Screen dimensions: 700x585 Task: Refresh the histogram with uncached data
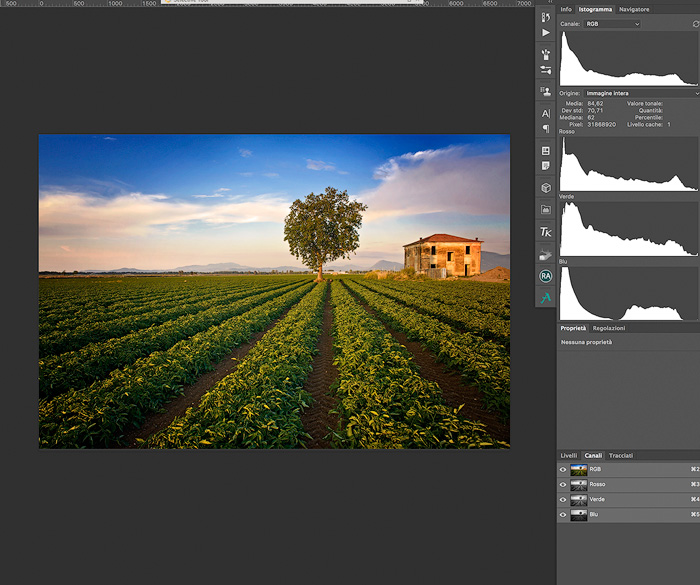click(695, 24)
